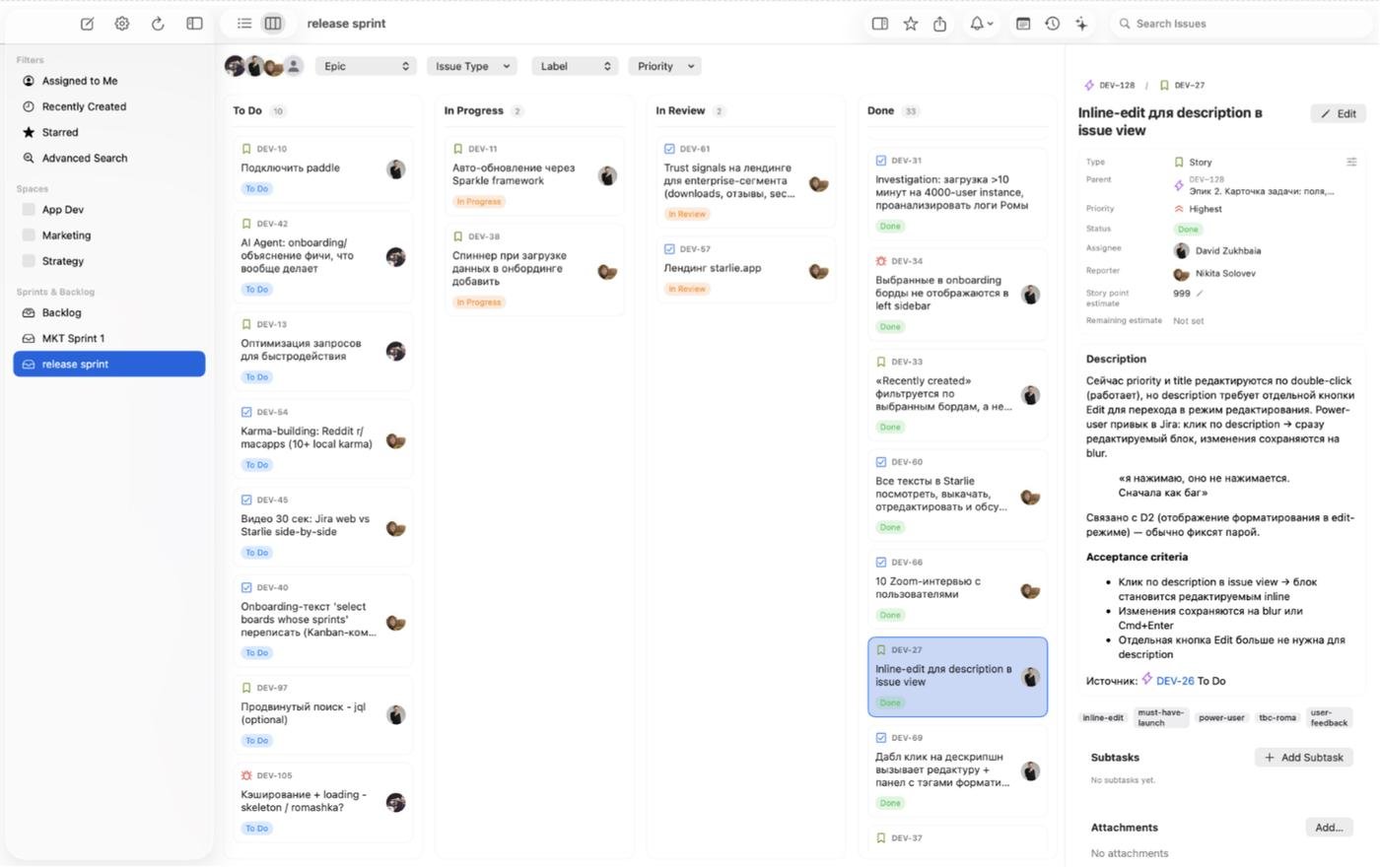Click the DEV-54 task checkbox icon

tap(246, 412)
